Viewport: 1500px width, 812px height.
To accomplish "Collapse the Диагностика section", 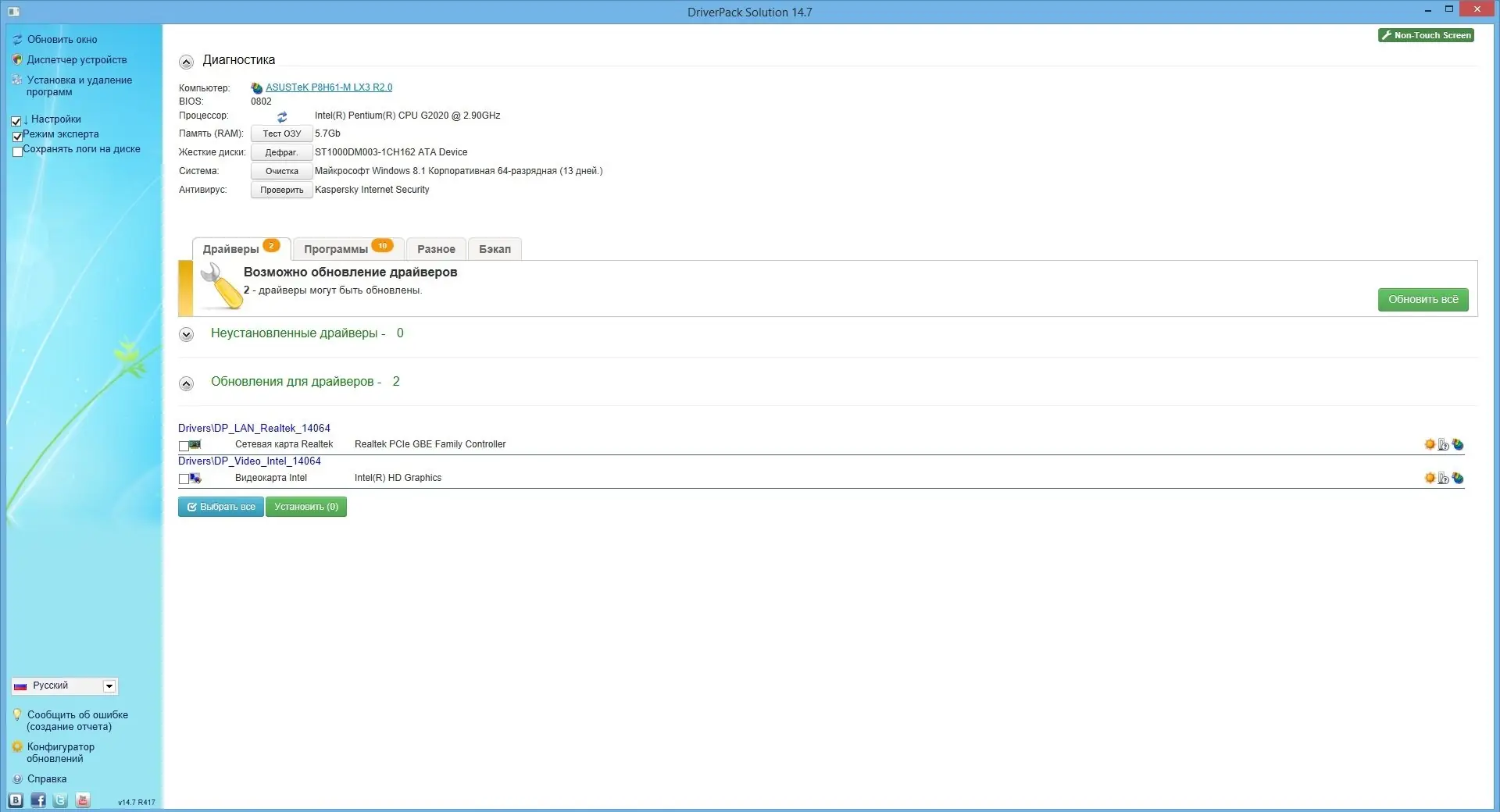I will point(186,62).
